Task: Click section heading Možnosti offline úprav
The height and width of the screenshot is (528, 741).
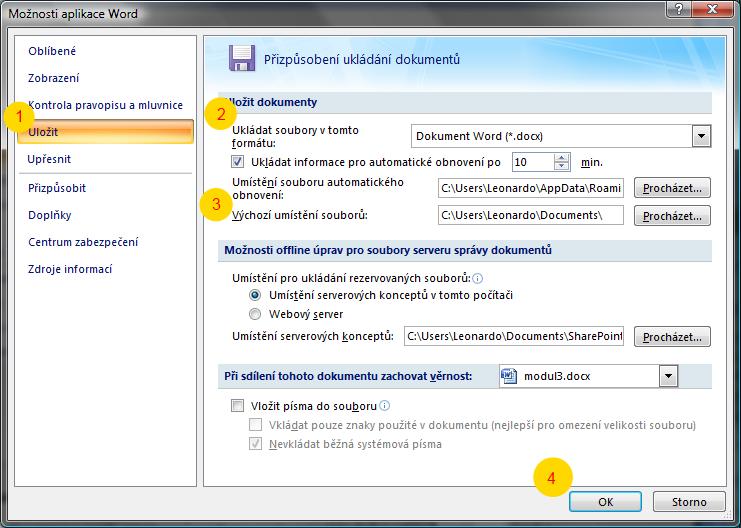Action: (388, 250)
